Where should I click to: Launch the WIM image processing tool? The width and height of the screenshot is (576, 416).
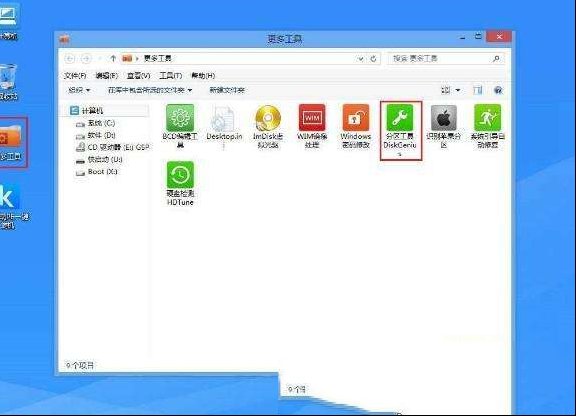[312, 126]
